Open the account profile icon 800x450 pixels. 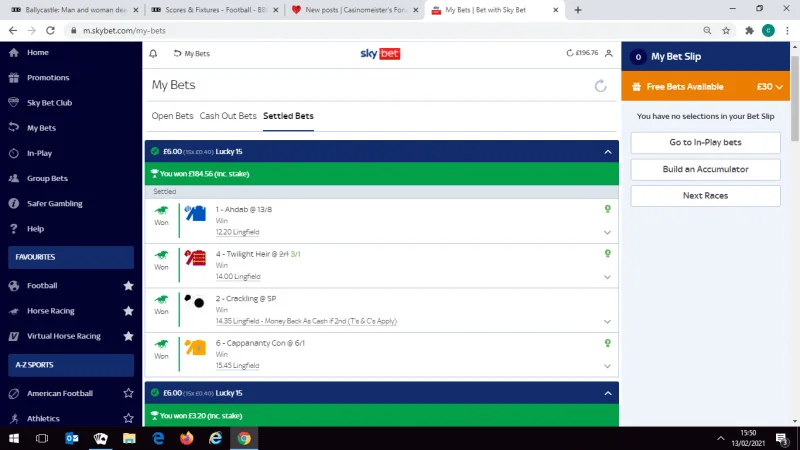609,53
